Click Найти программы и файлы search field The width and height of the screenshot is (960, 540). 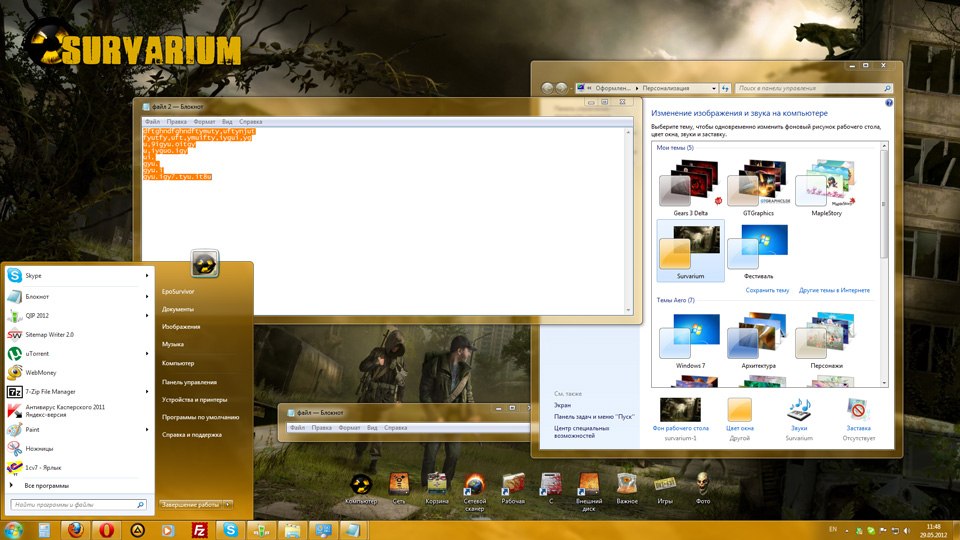click(x=78, y=504)
